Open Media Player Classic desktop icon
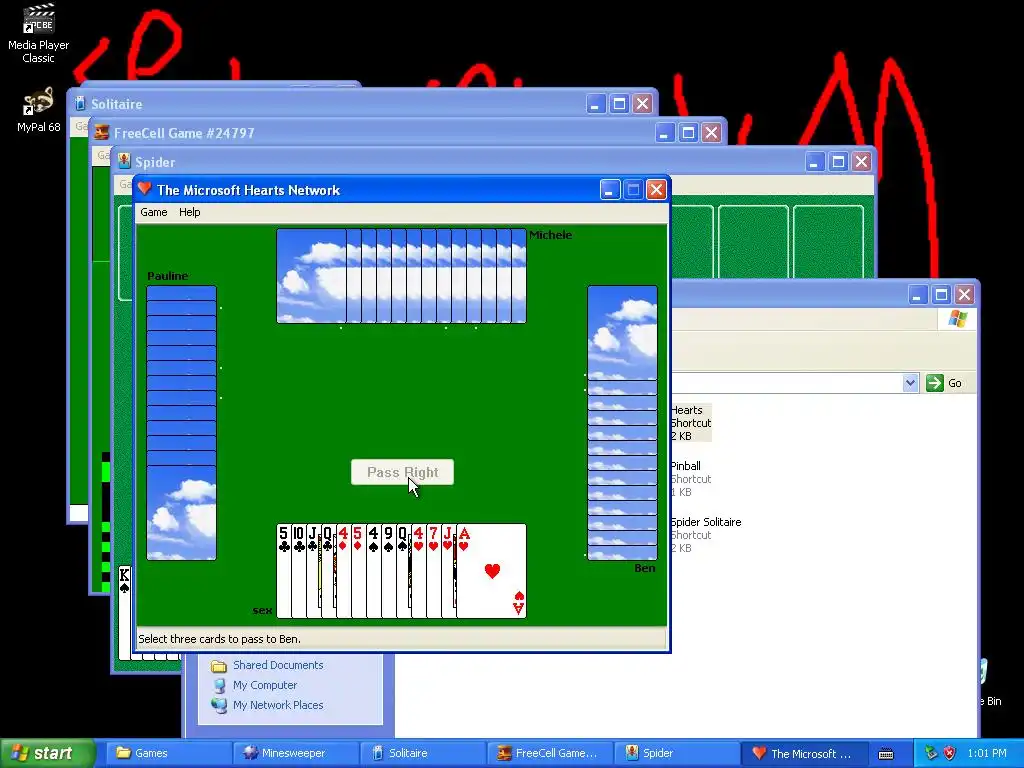 [x=39, y=34]
